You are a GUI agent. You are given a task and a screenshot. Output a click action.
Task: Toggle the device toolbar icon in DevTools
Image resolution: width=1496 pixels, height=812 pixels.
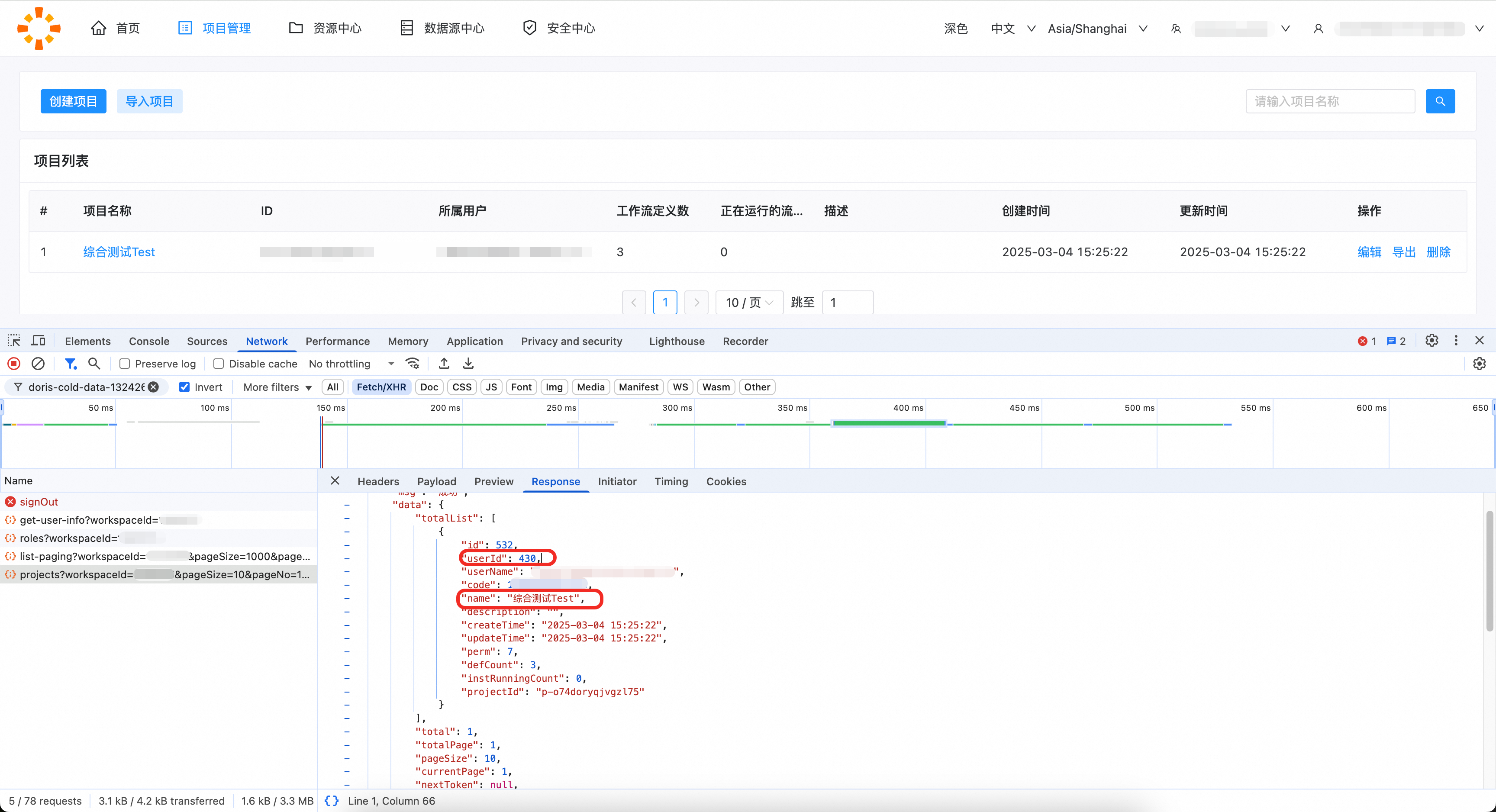click(39, 340)
